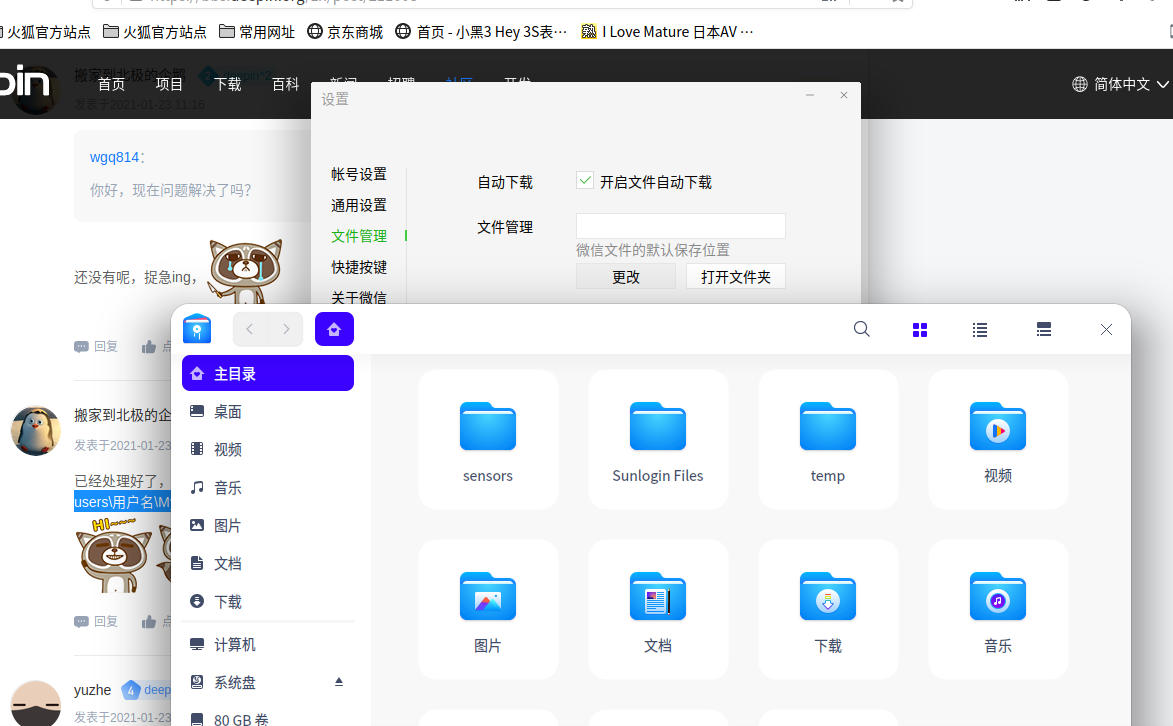Click the file save location field
Viewport: 1173px width, 726px height.
click(x=681, y=226)
